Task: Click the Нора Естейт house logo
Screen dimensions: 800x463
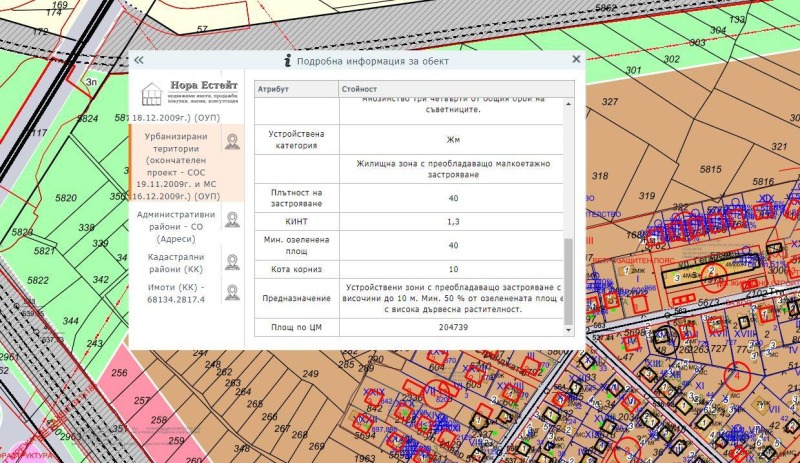Action: pyautogui.click(x=151, y=94)
